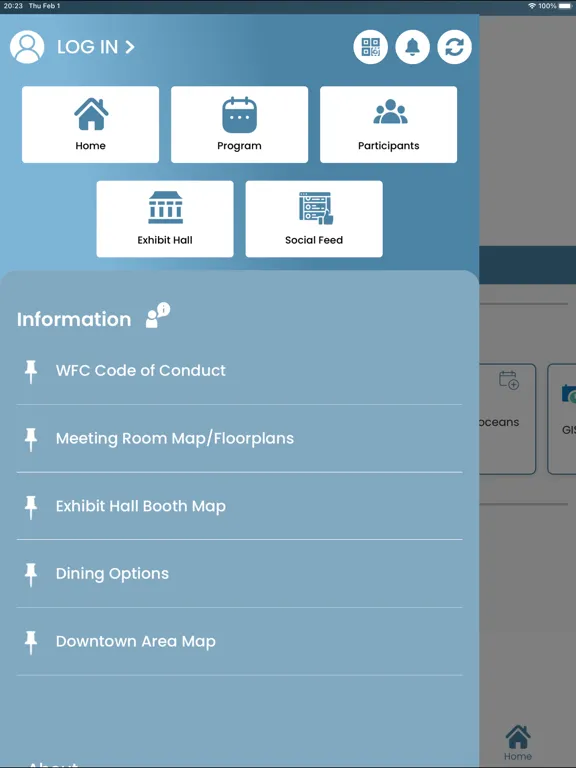The height and width of the screenshot is (768, 576).
Task: Tap the user profile avatar icon
Action: coord(27,47)
